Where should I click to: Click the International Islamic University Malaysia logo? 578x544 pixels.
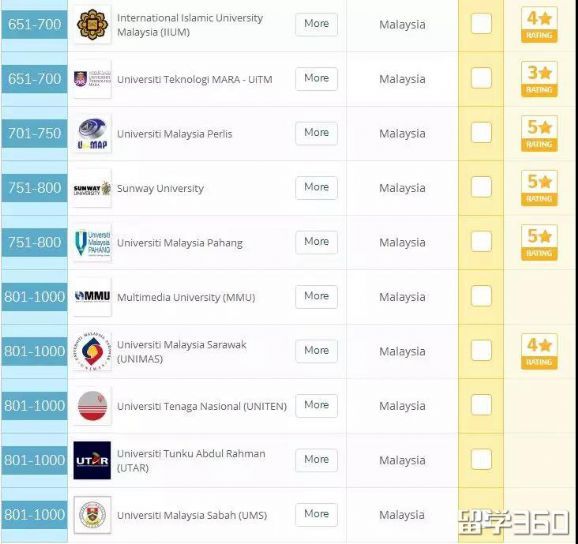pos(92,24)
